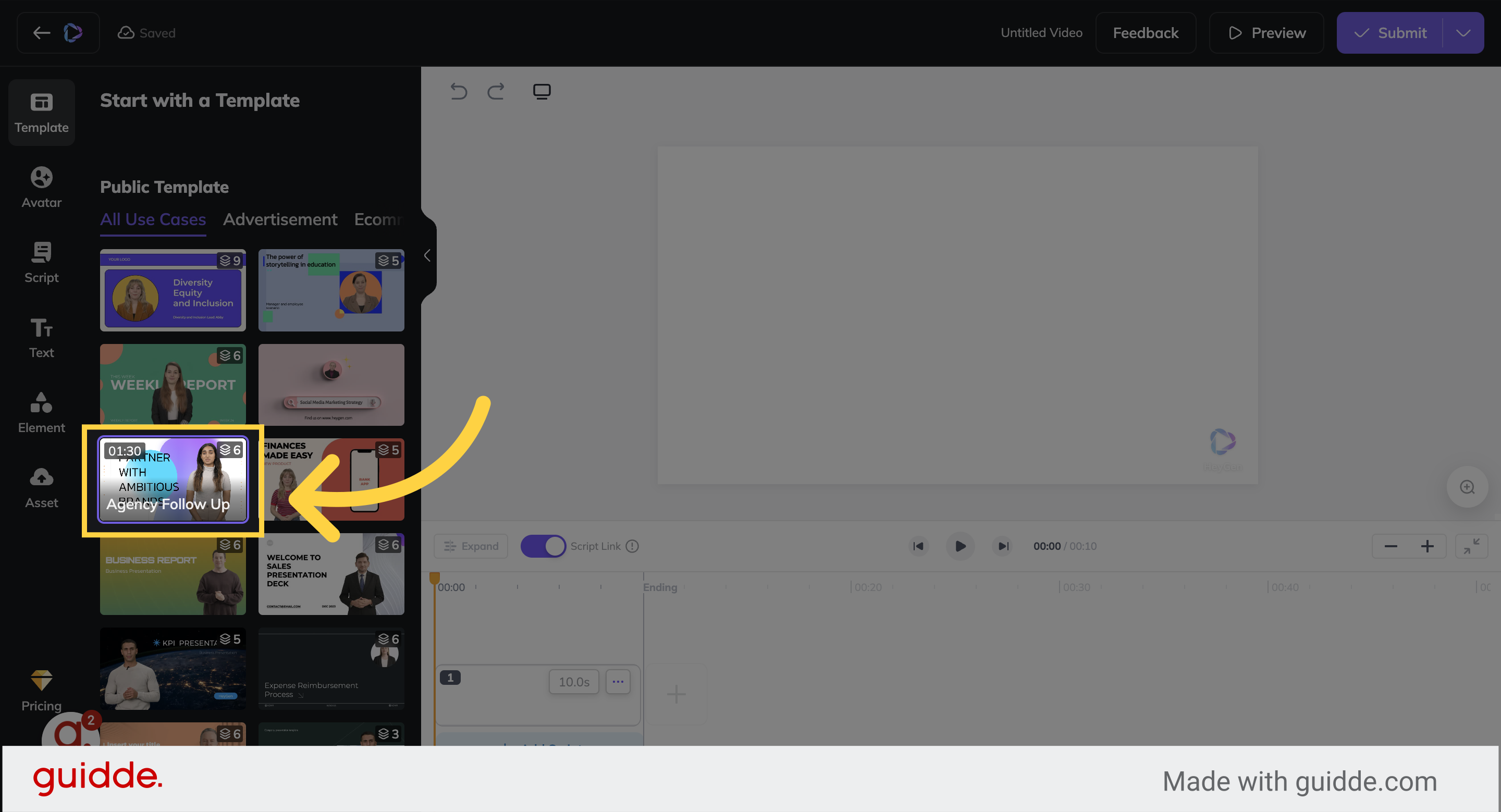Select the Agency Follow Up template thumbnail
The image size is (1501, 812).
coord(173,480)
